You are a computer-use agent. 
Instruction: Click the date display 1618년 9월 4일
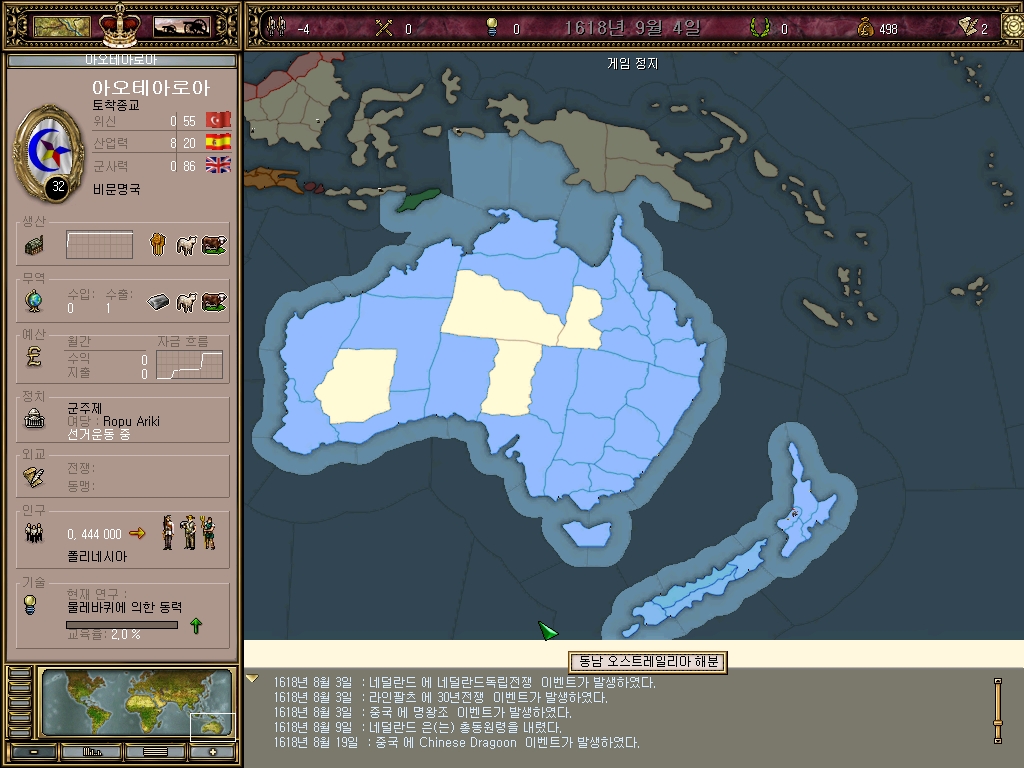point(632,27)
